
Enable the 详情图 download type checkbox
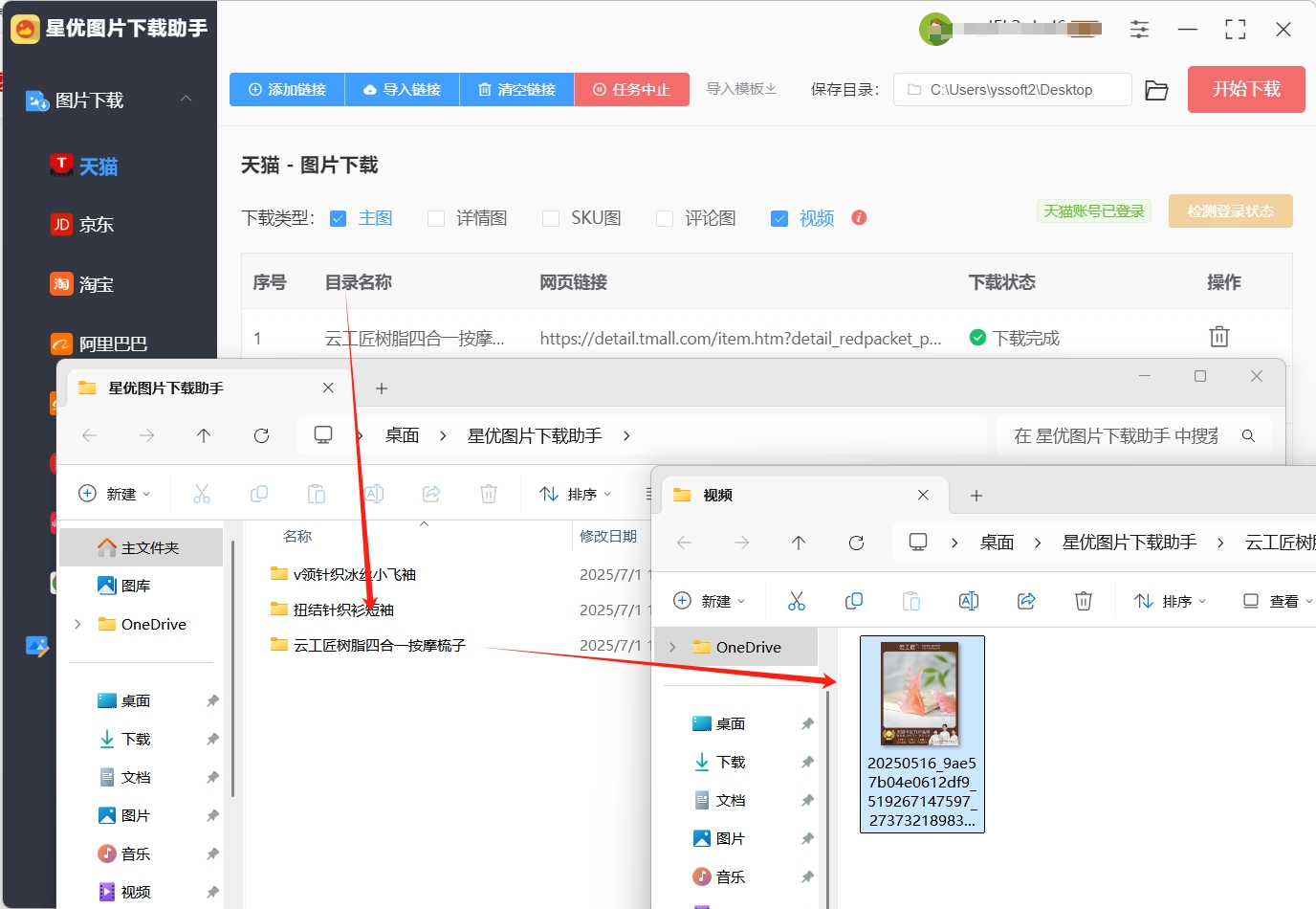[x=436, y=218]
